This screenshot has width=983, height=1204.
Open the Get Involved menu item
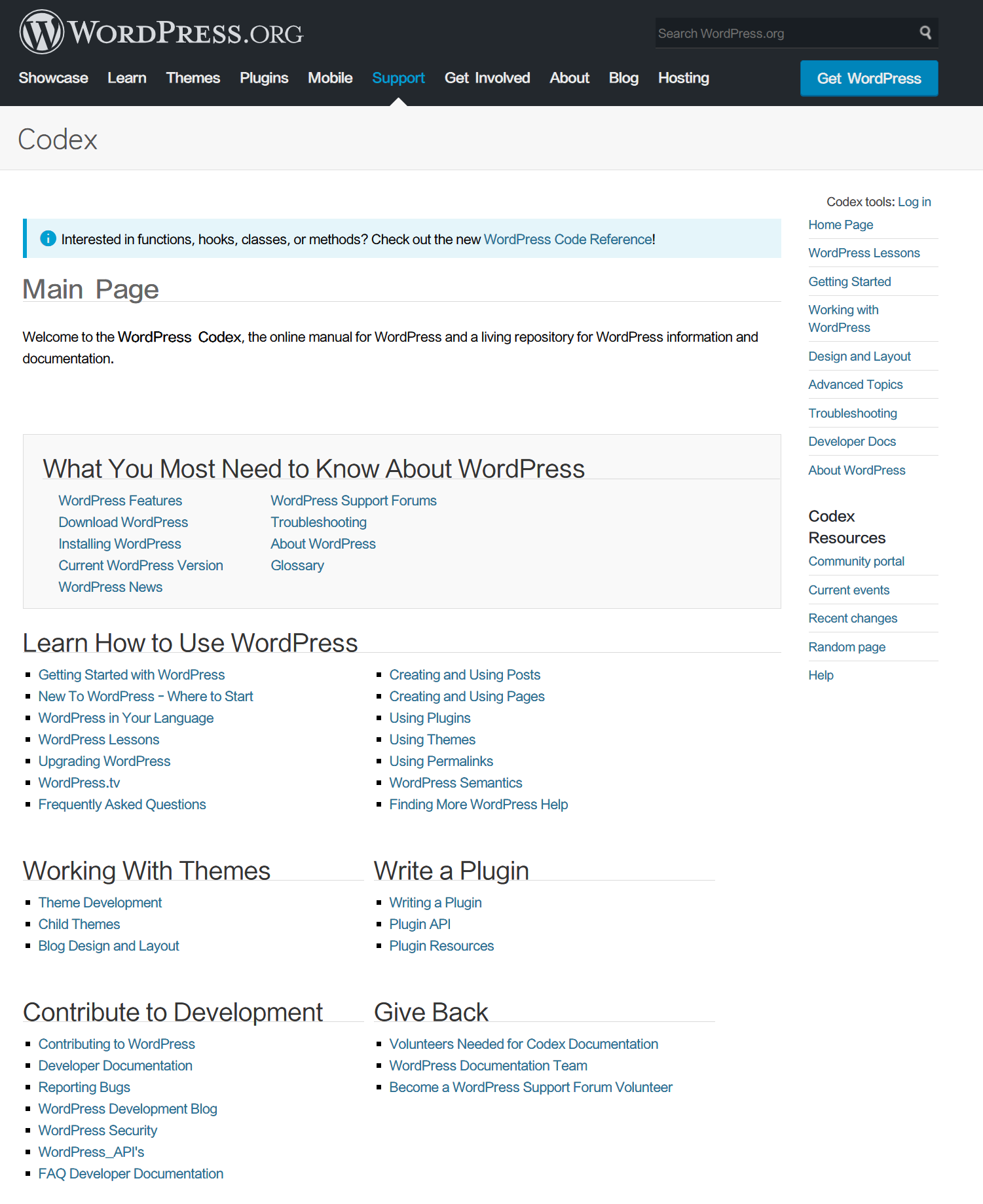pos(487,78)
